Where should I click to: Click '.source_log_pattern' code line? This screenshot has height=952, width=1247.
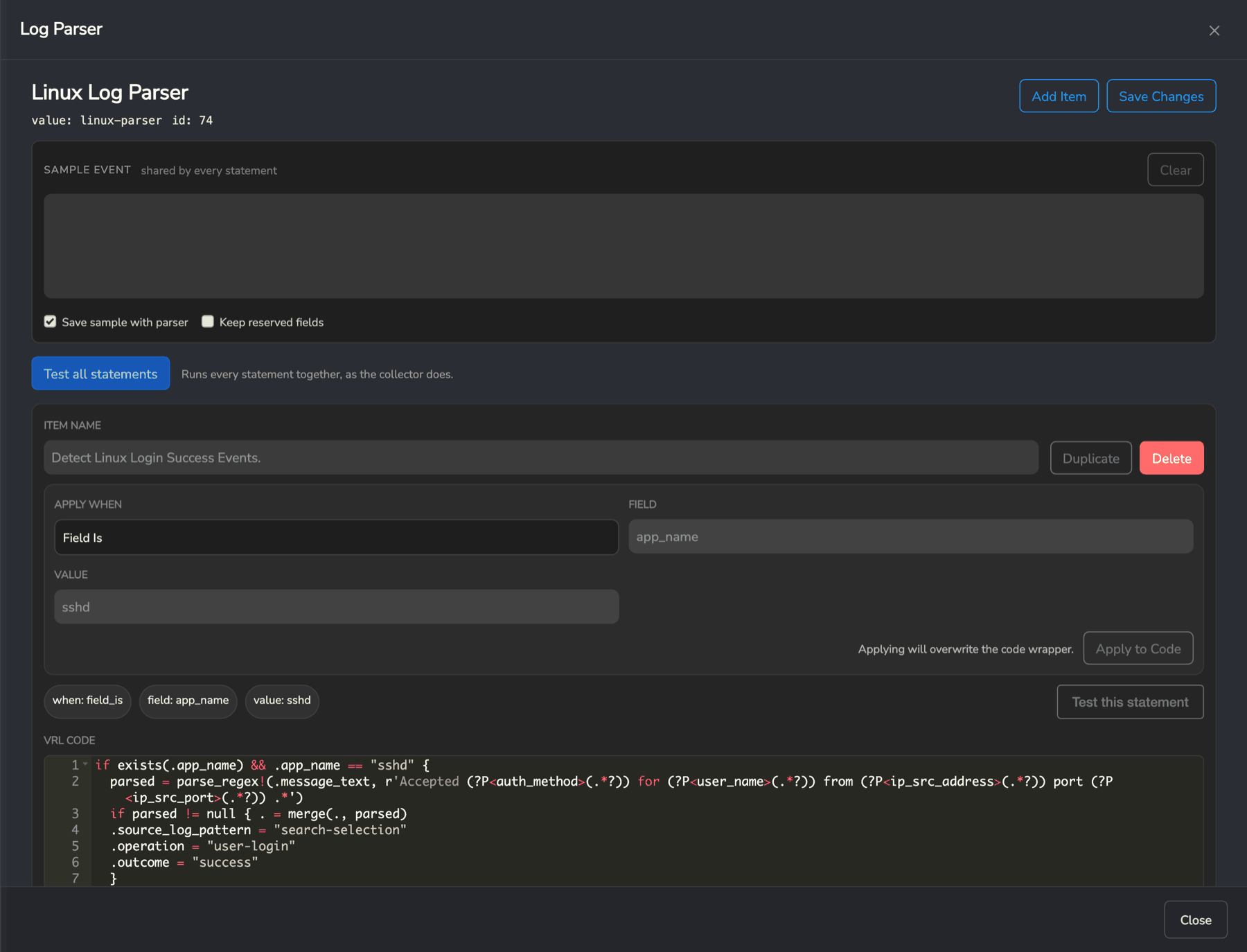(x=258, y=830)
